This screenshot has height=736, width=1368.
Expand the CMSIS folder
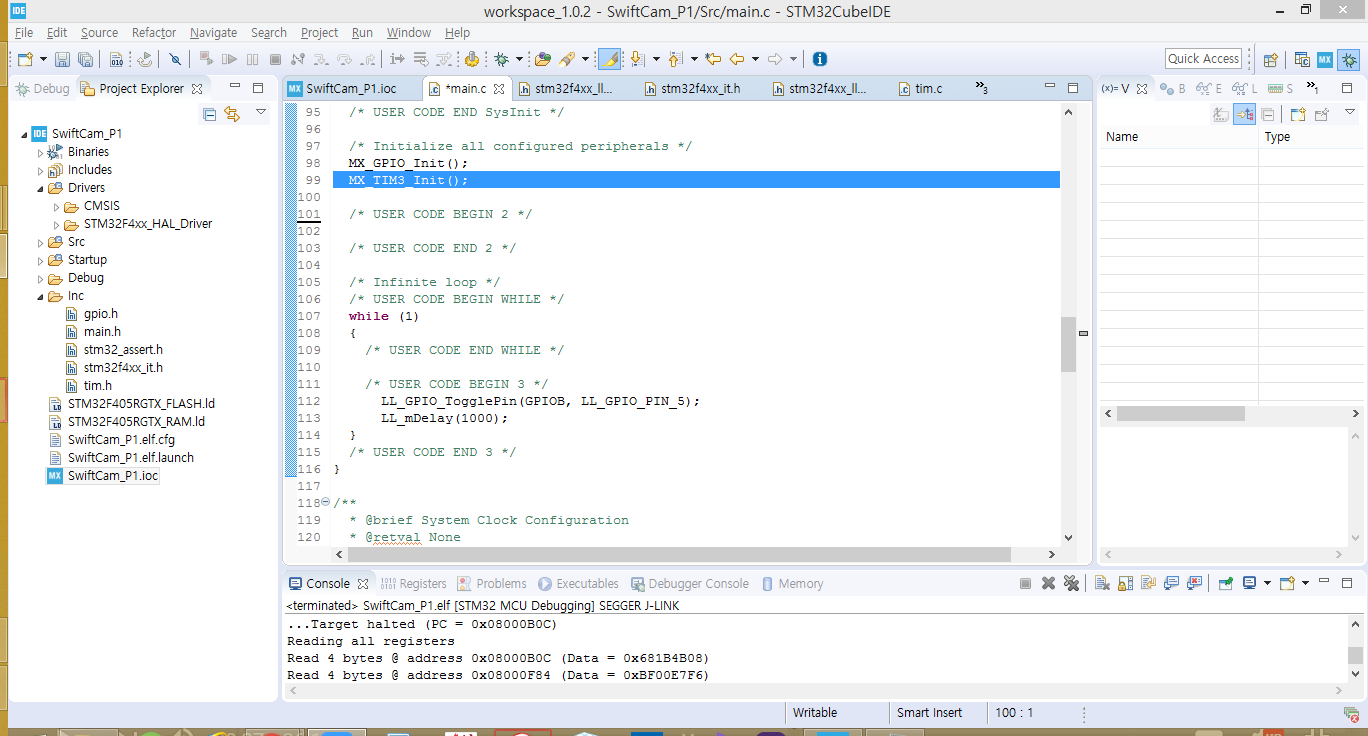point(57,206)
